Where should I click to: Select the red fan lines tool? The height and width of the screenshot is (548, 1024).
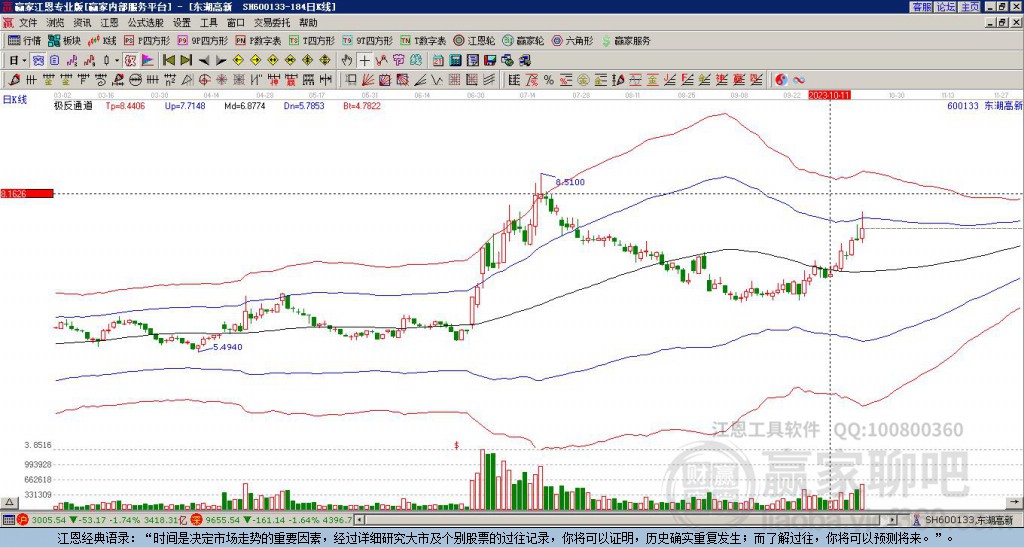coord(368,80)
